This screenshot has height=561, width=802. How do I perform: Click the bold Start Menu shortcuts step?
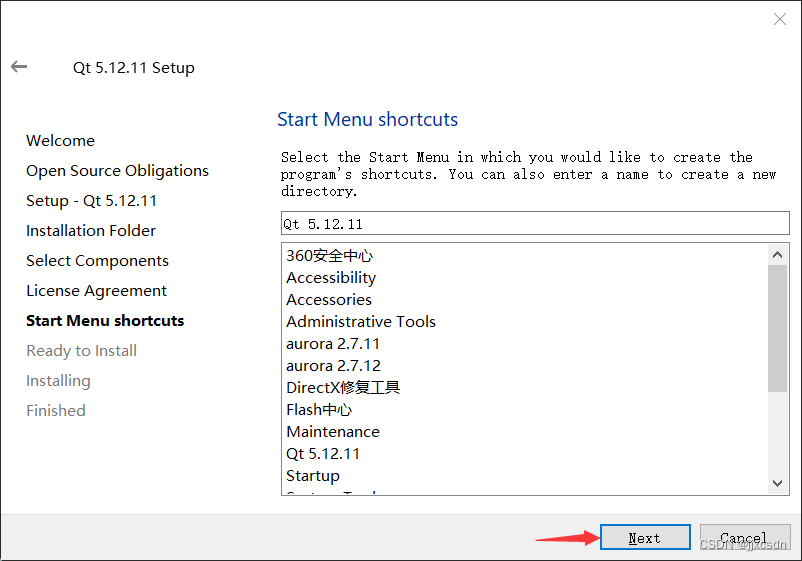click(x=105, y=321)
